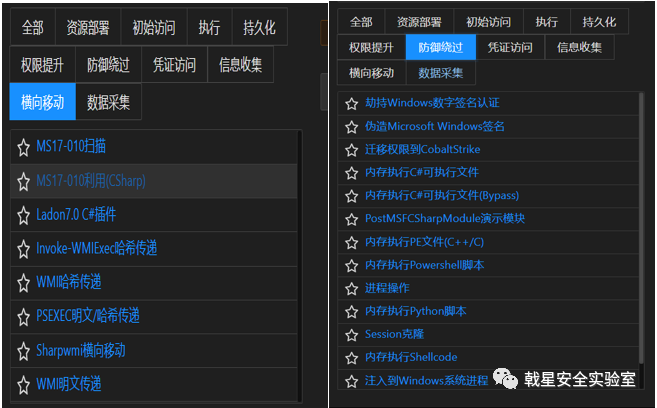Open WMI明文传递 module link
Viewport: 657px width, 408px height.
pyautogui.click(x=69, y=384)
